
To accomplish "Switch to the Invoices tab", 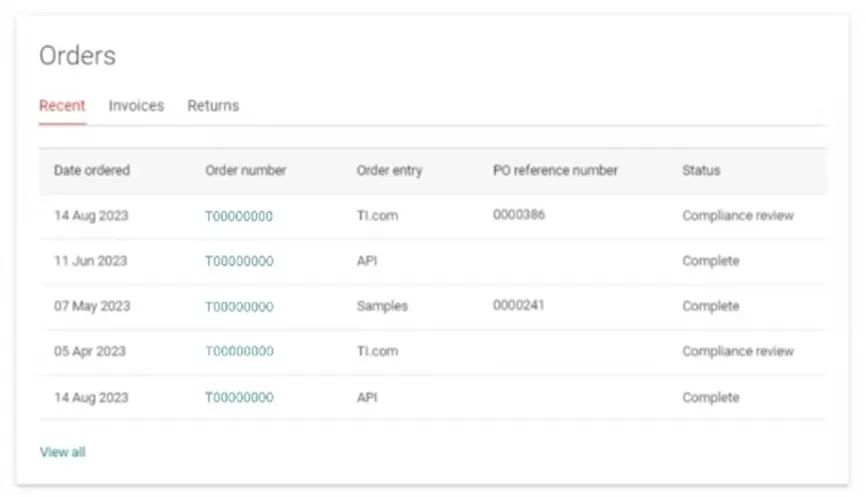I will 136,105.
